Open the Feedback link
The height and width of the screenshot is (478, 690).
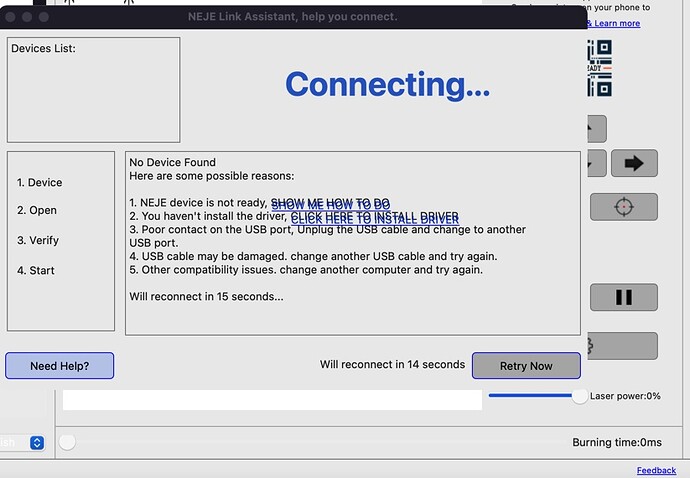656,470
